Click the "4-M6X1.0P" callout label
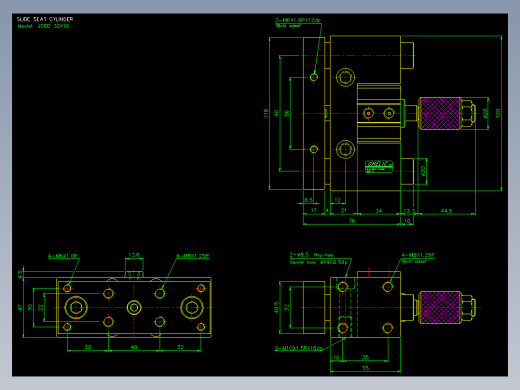Image resolution: width=520 pixels, height=390 pixels. click(63, 256)
